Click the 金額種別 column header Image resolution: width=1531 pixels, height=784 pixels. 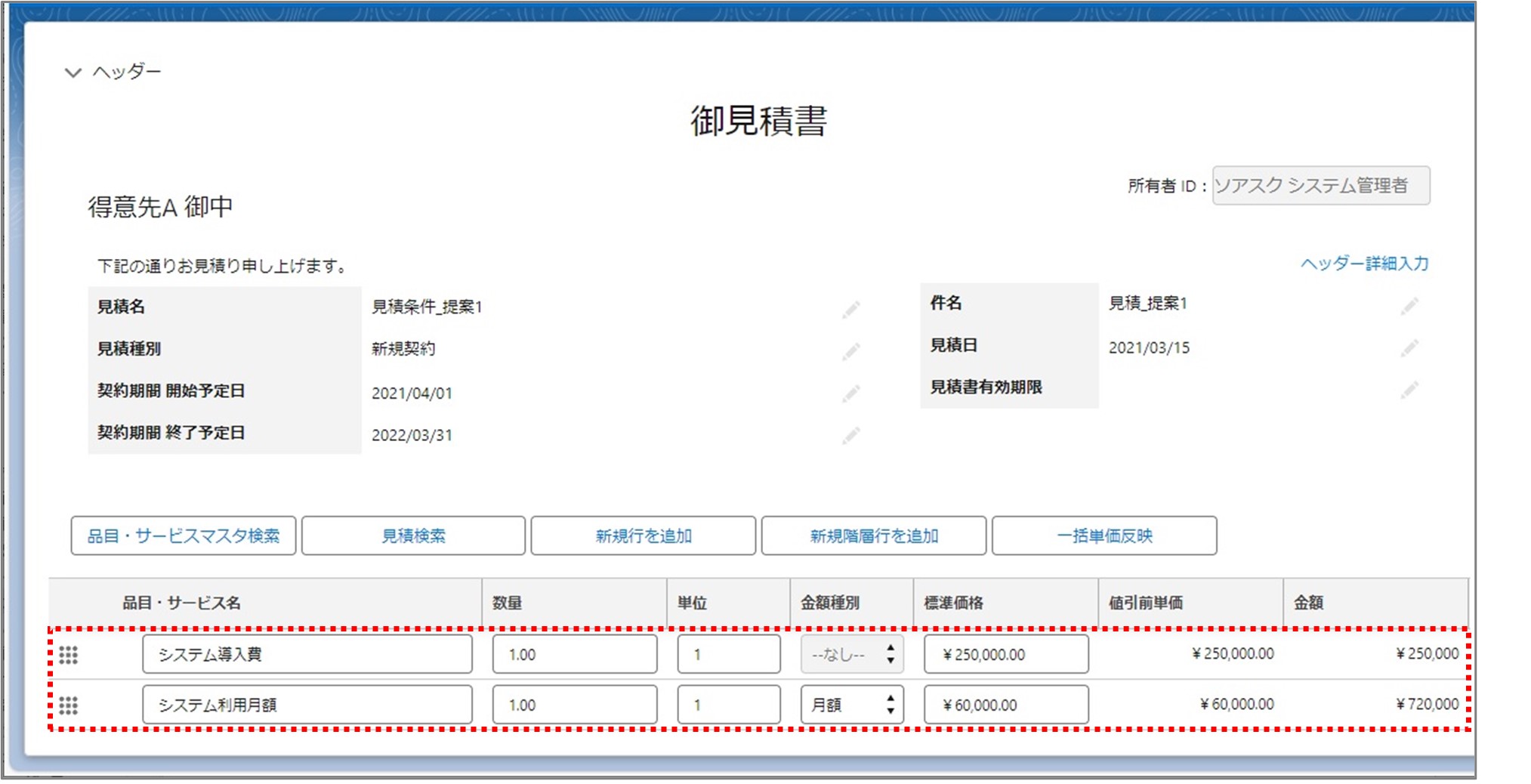(x=830, y=603)
